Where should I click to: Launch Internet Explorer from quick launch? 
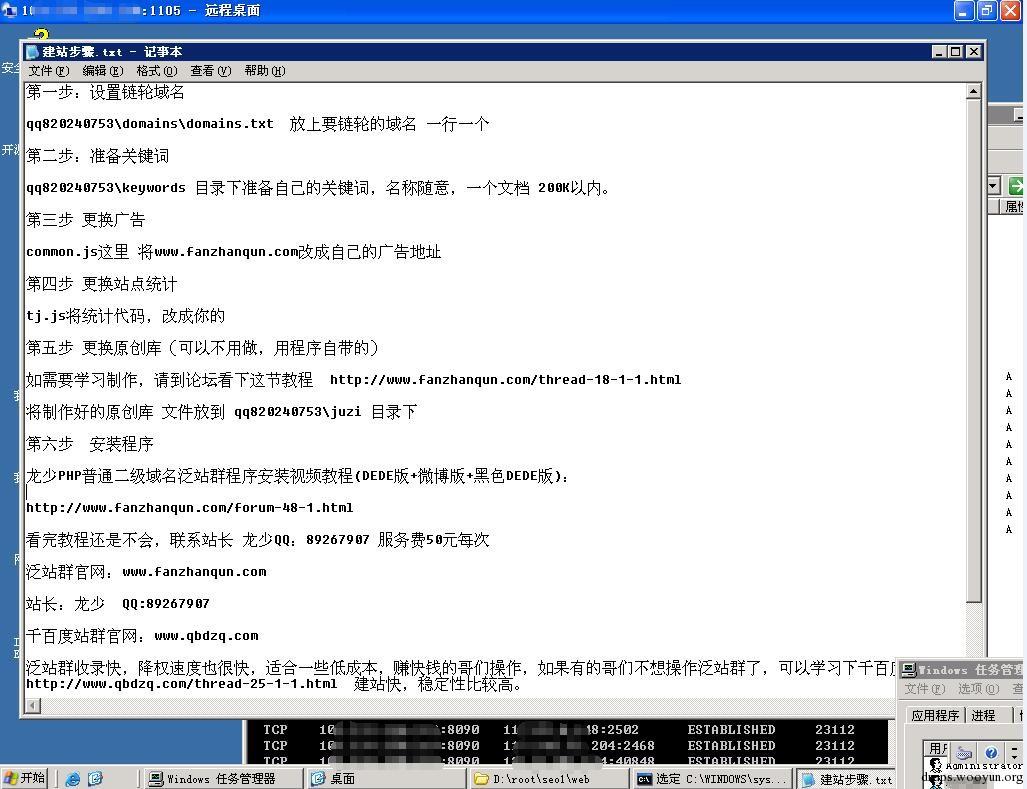coord(73,779)
